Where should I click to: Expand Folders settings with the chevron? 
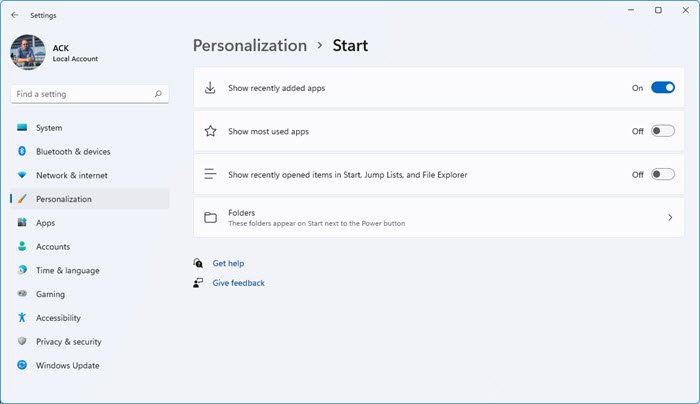[670, 217]
